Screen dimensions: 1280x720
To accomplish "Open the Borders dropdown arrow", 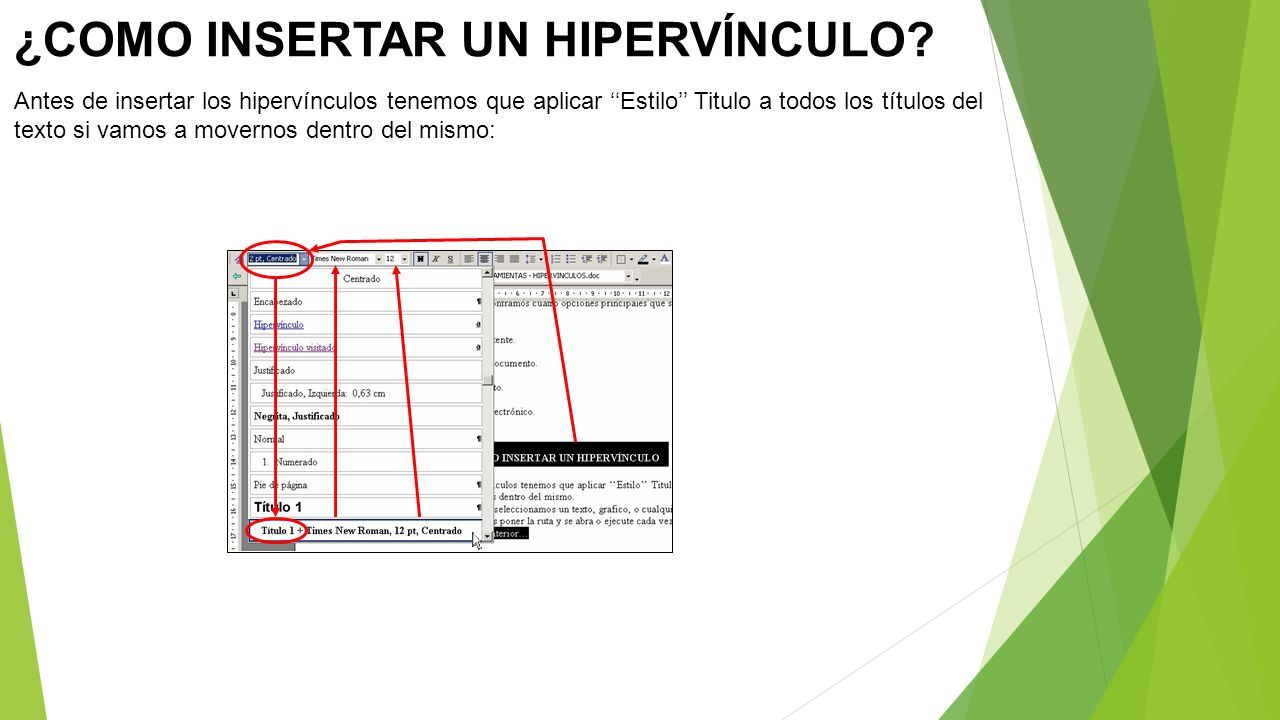I will coord(632,258).
